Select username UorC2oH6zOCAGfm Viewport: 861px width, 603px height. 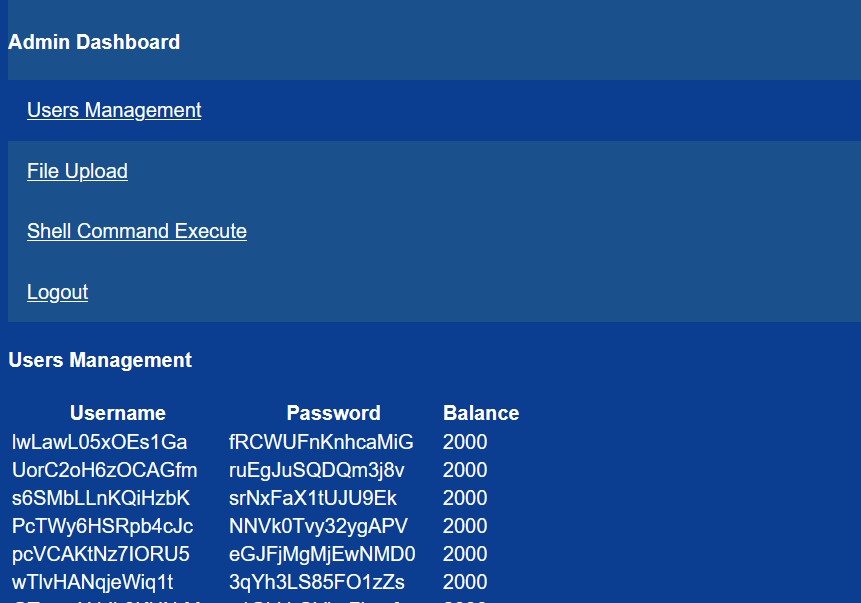pos(105,470)
